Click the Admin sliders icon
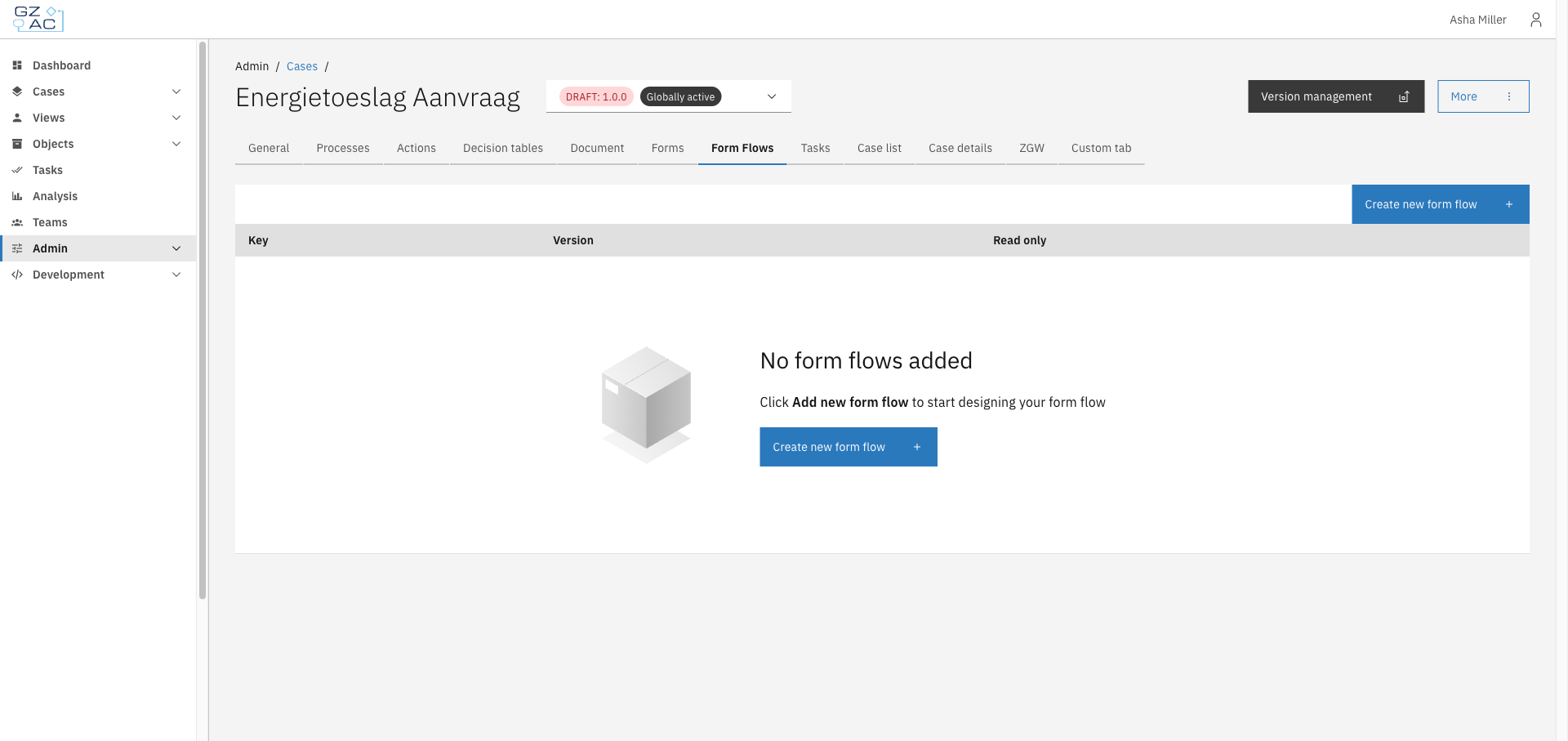This screenshot has height=741, width=1568. point(17,248)
